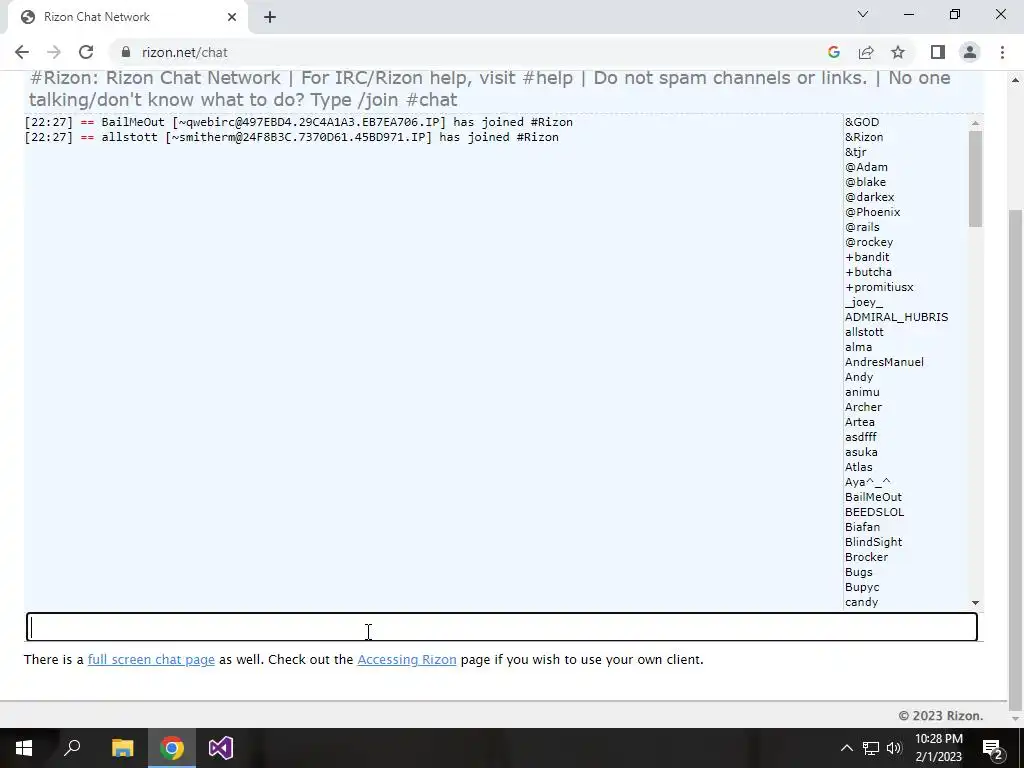This screenshot has height=768, width=1024.
Task: Open a new browser tab
Action: click(270, 17)
